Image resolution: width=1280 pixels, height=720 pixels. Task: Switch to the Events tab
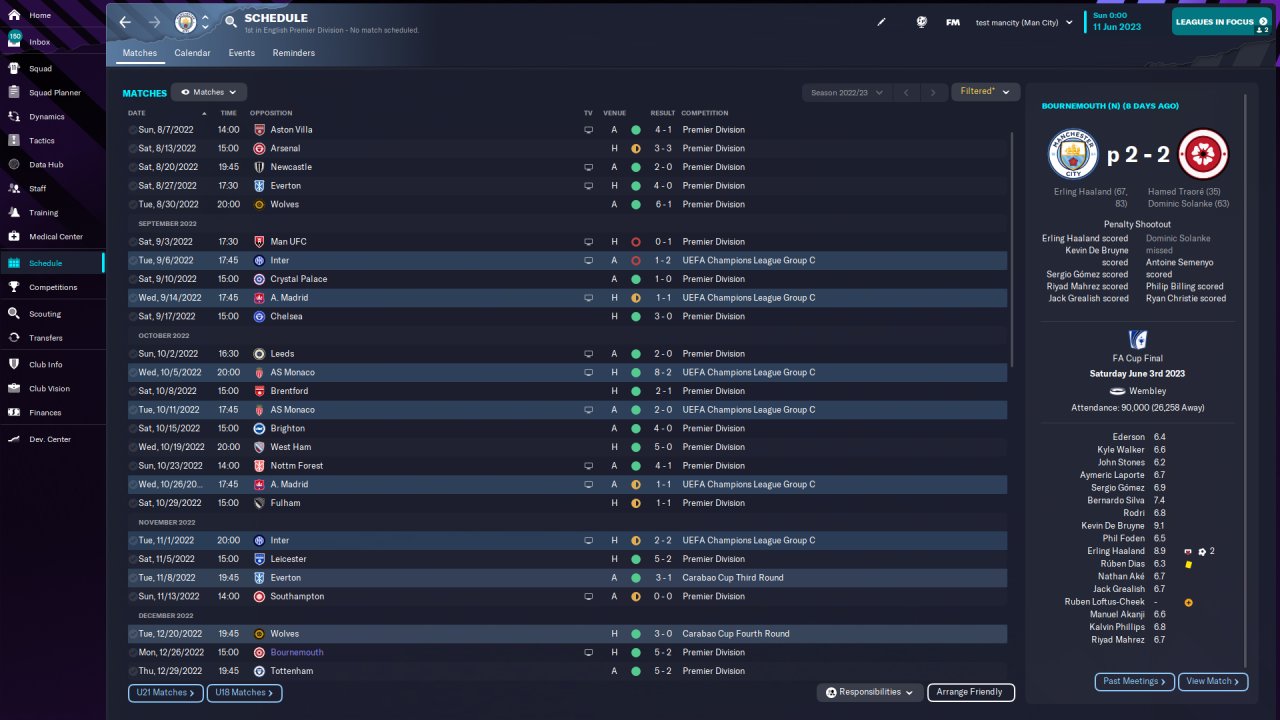pyautogui.click(x=241, y=53)
